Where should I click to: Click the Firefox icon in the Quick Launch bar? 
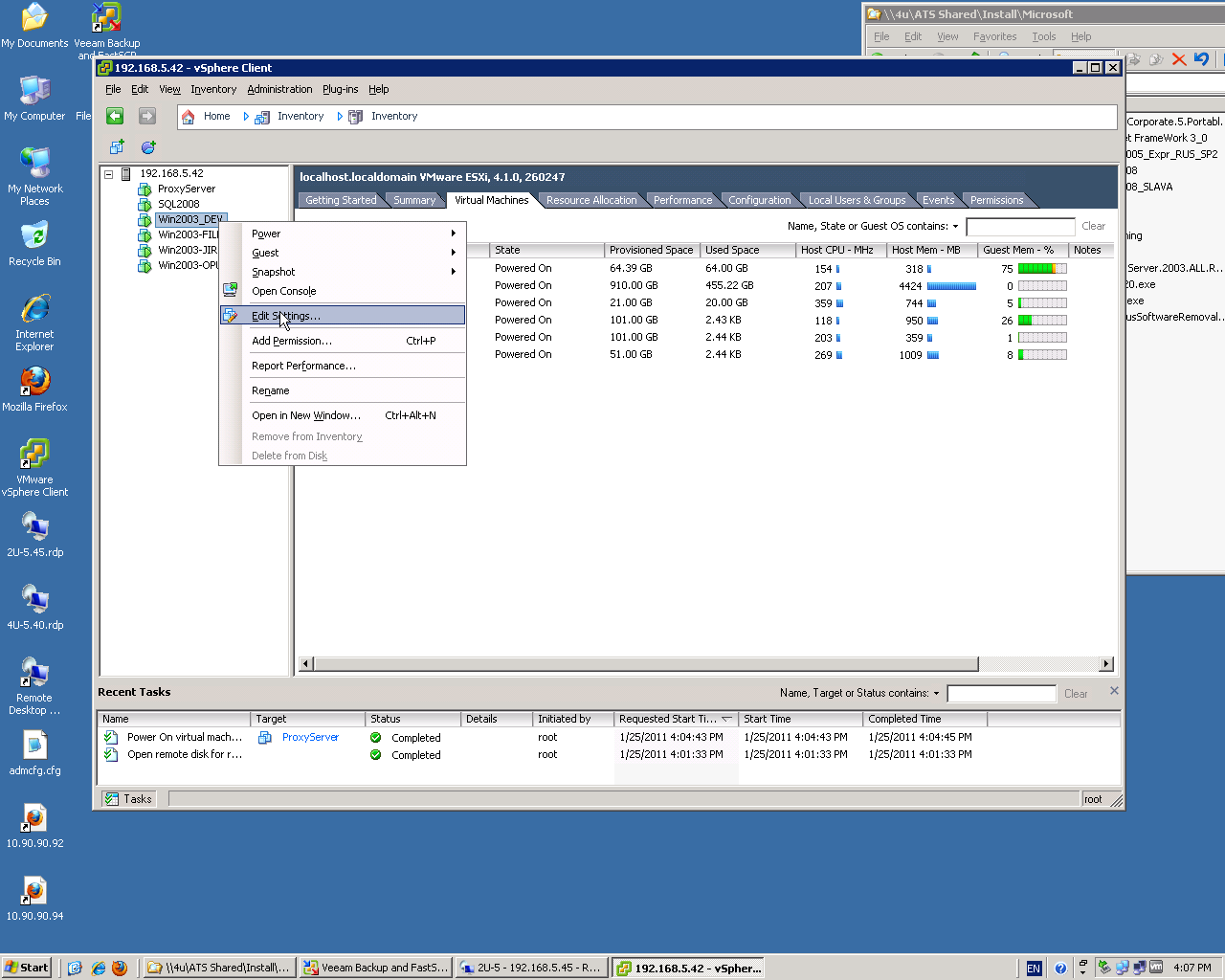point(120,968)
